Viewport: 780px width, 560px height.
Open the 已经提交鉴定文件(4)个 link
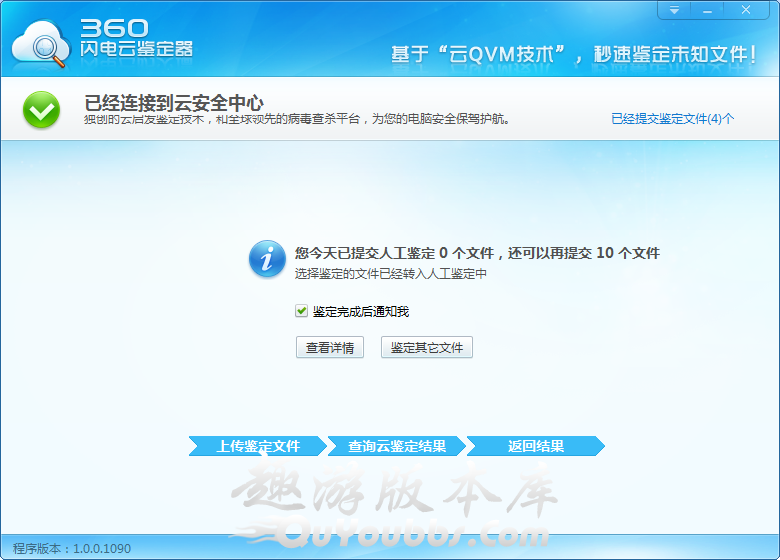[x=672, y=118]
